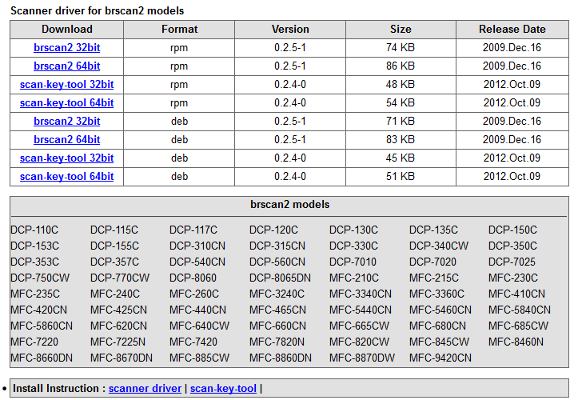Select the 86 KB size cell
The image size is (578, 400).
401,66
